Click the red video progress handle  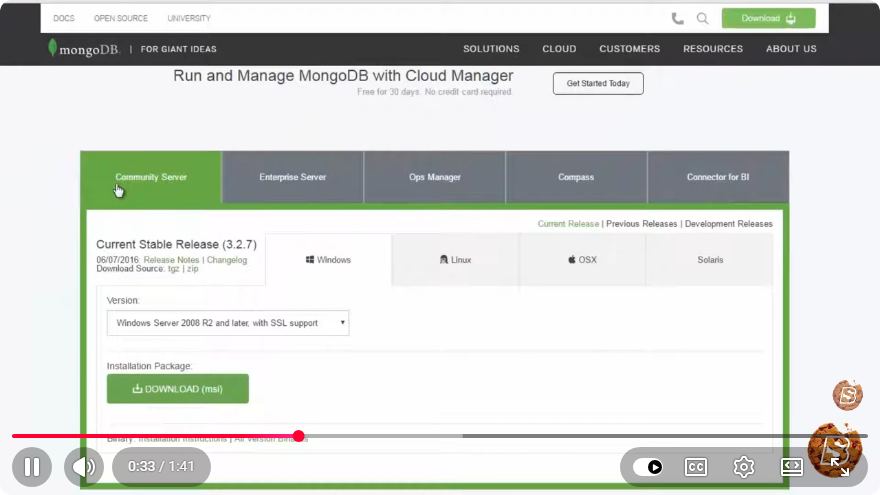[299, 436]
